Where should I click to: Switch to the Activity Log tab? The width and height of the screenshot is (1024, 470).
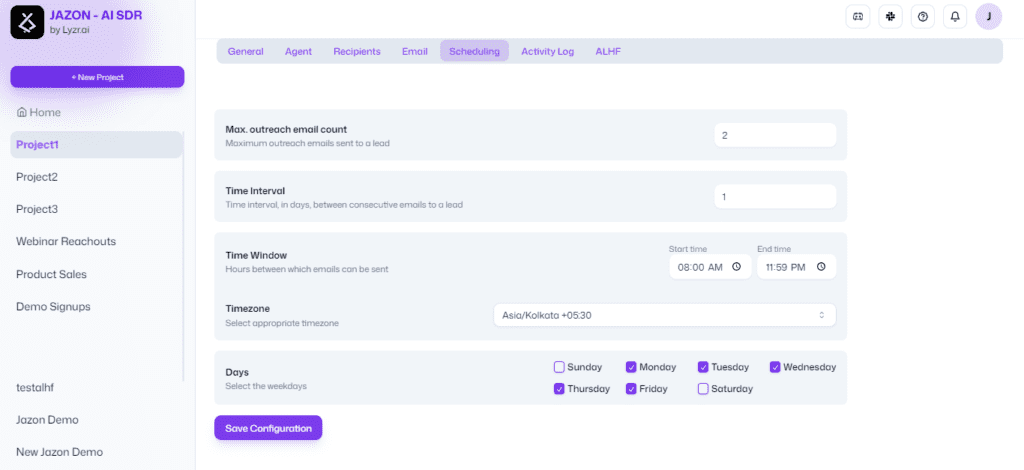click(547, 52)
